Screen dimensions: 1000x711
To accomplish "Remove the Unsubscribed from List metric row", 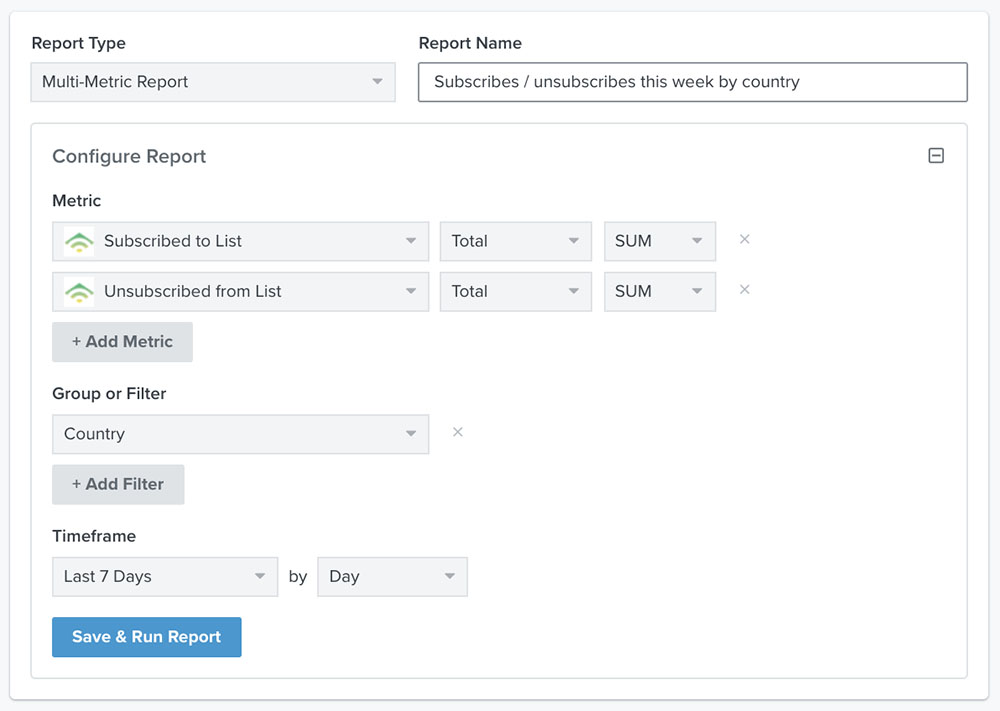I will pos(744,290).
